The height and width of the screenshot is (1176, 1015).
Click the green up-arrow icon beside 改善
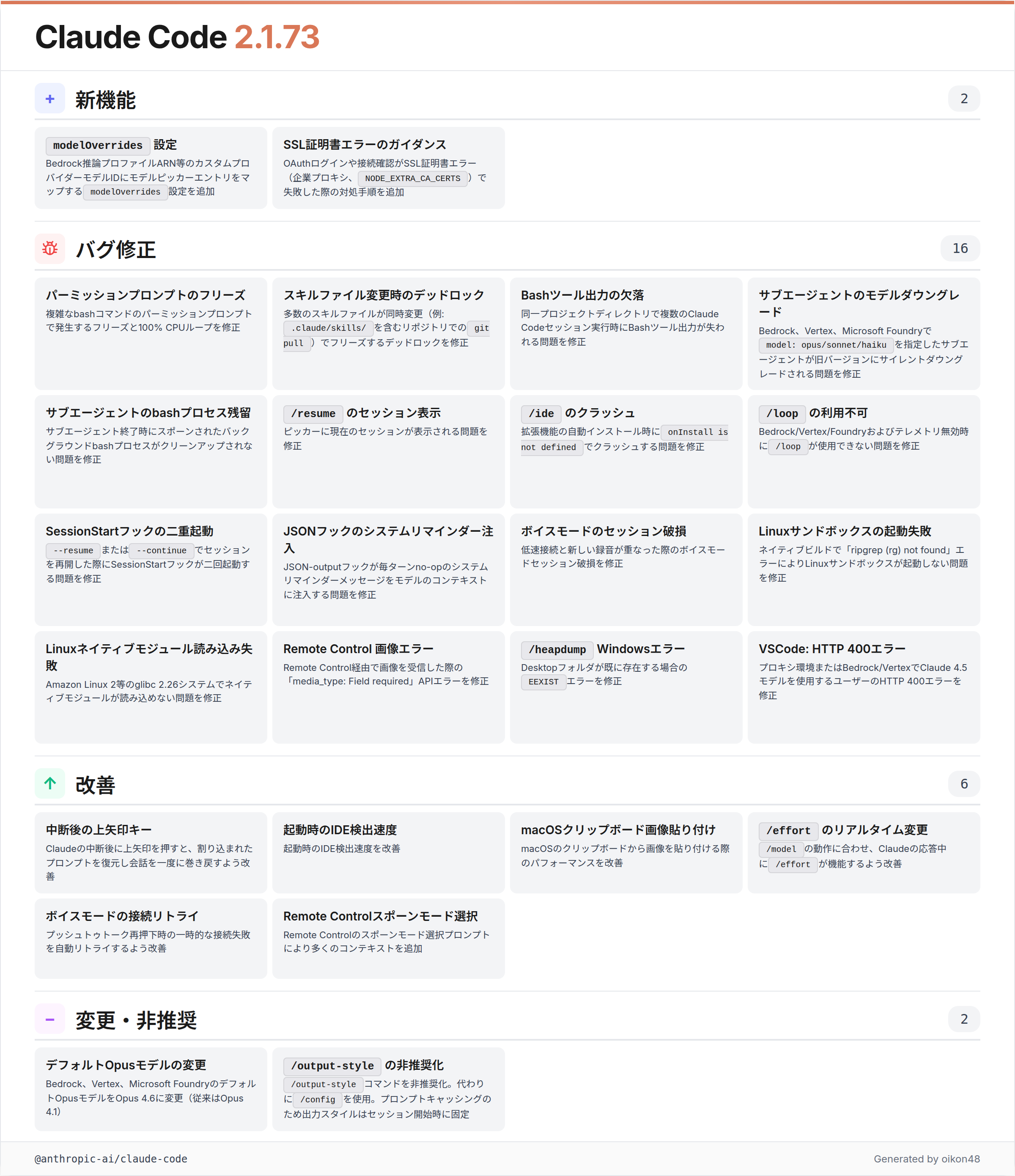tap(50, 784)
